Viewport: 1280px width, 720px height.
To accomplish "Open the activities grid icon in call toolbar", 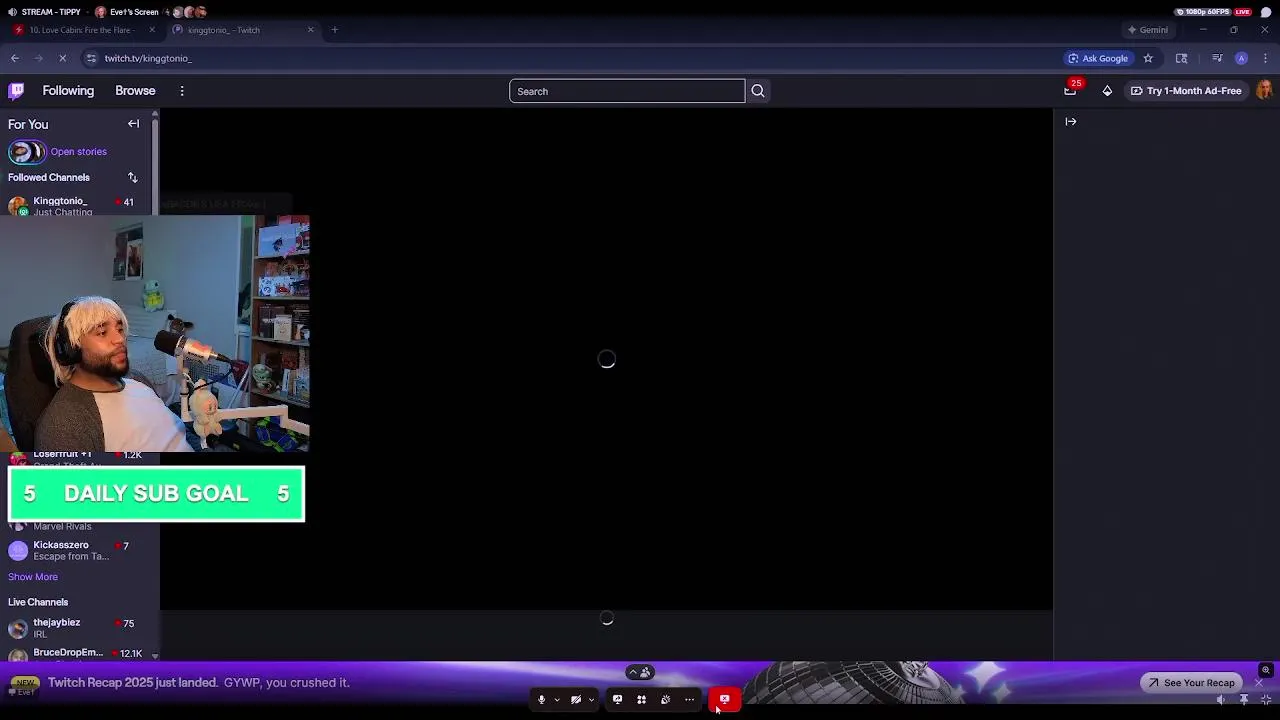I will pos(641,700).
